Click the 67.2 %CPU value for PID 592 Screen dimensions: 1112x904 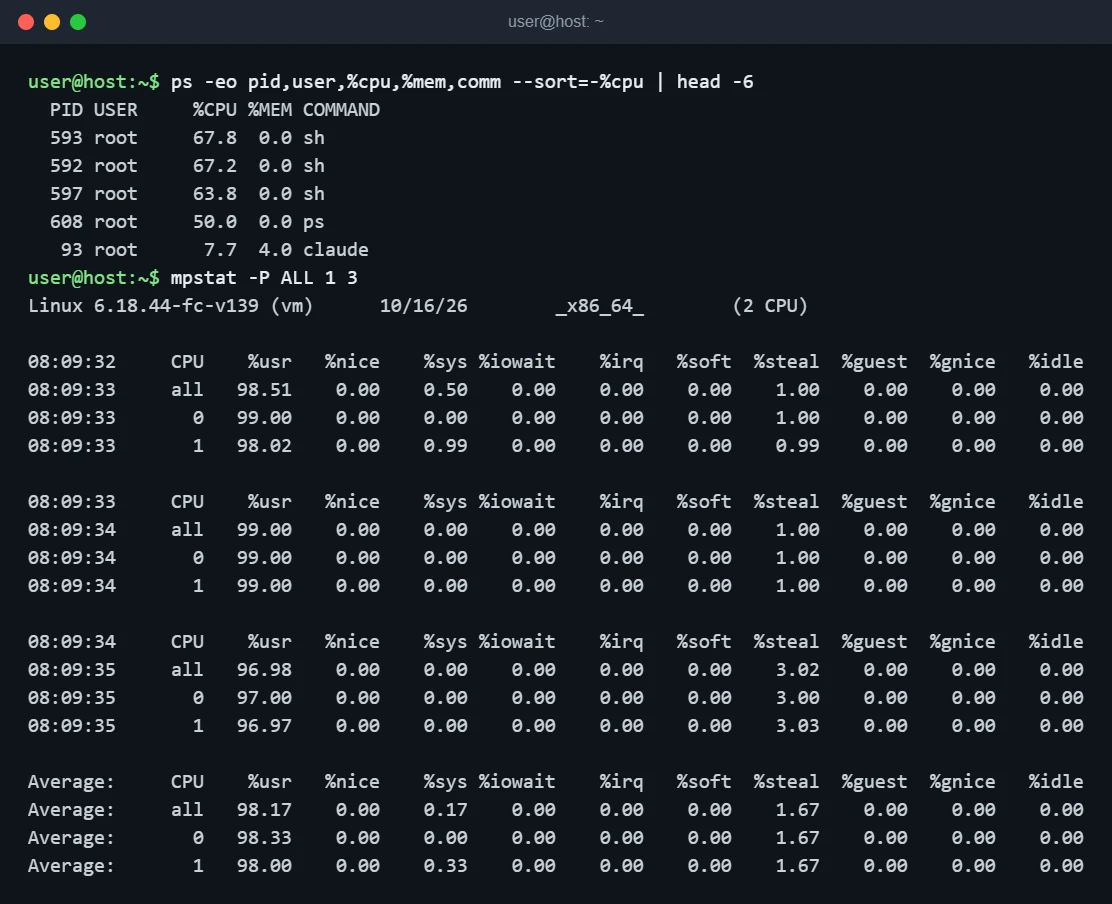(x=215, y=166)
